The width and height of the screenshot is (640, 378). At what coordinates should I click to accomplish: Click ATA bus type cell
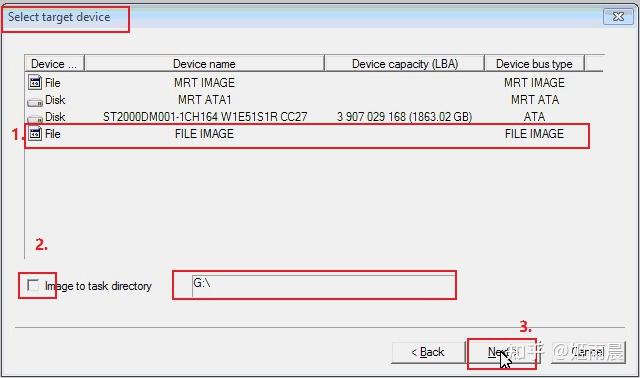(x=534, y=117)
